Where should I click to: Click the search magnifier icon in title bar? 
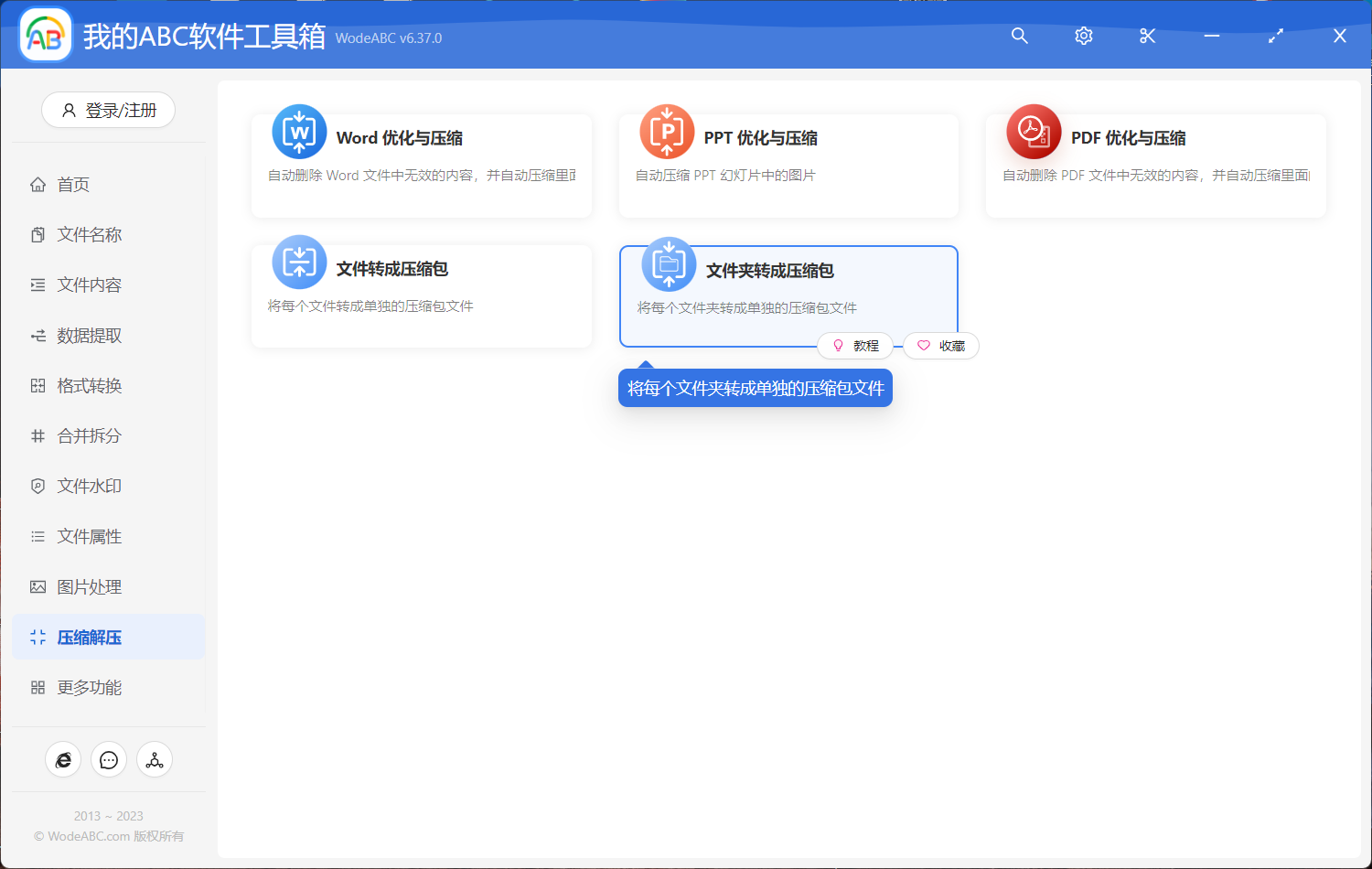pos(1020,36)
